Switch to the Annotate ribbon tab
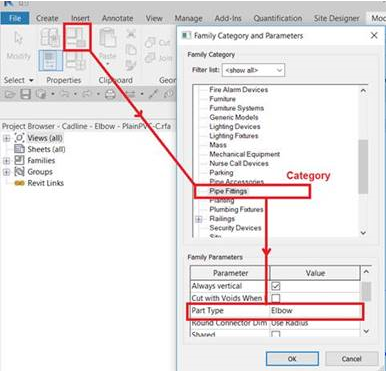This screenshot has height=371, width=387. tap(117, 18)
